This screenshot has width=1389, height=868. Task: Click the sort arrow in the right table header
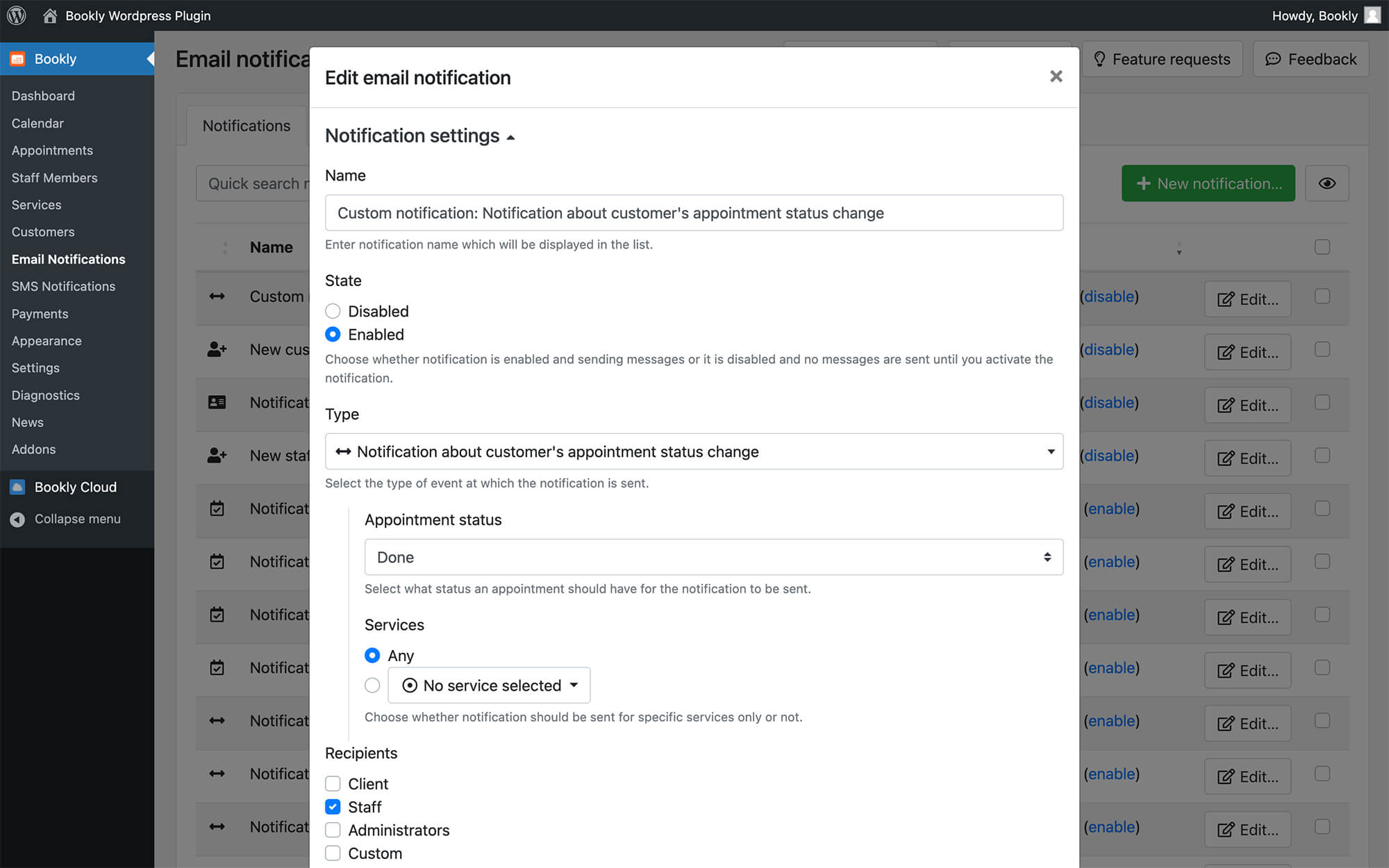(x=1179, y=249)
